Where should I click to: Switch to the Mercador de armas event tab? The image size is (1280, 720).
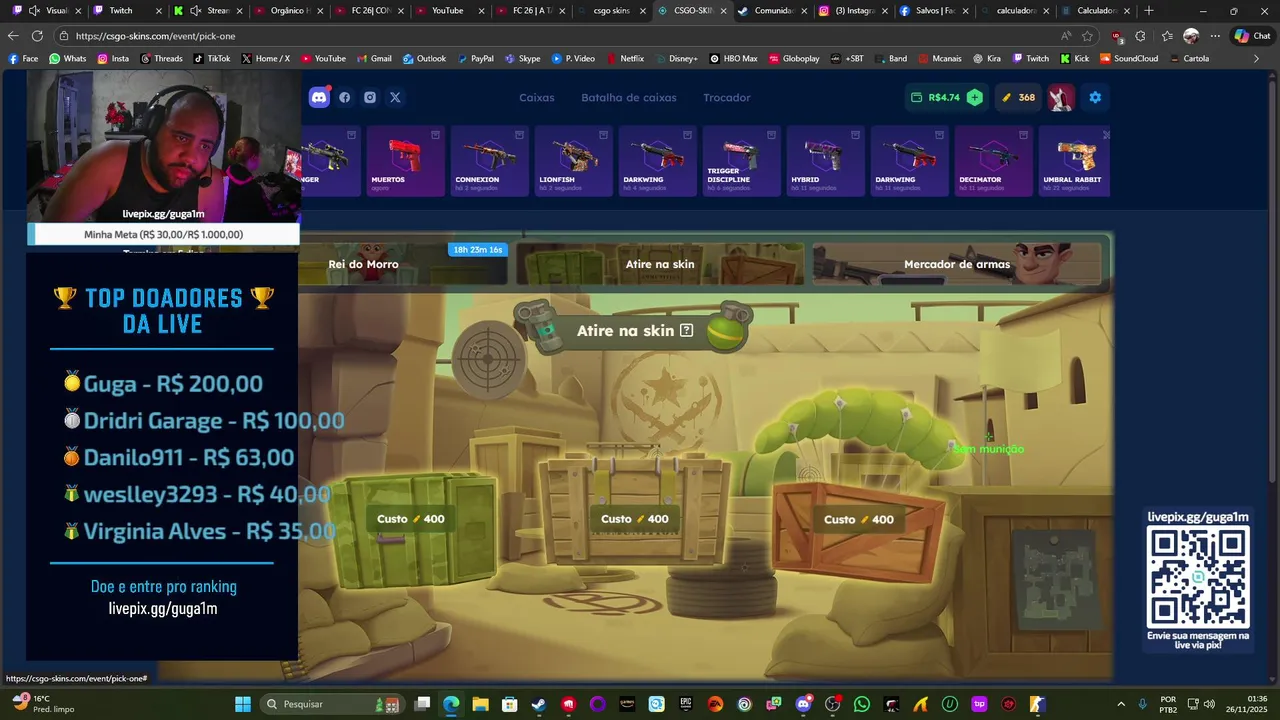957,264
